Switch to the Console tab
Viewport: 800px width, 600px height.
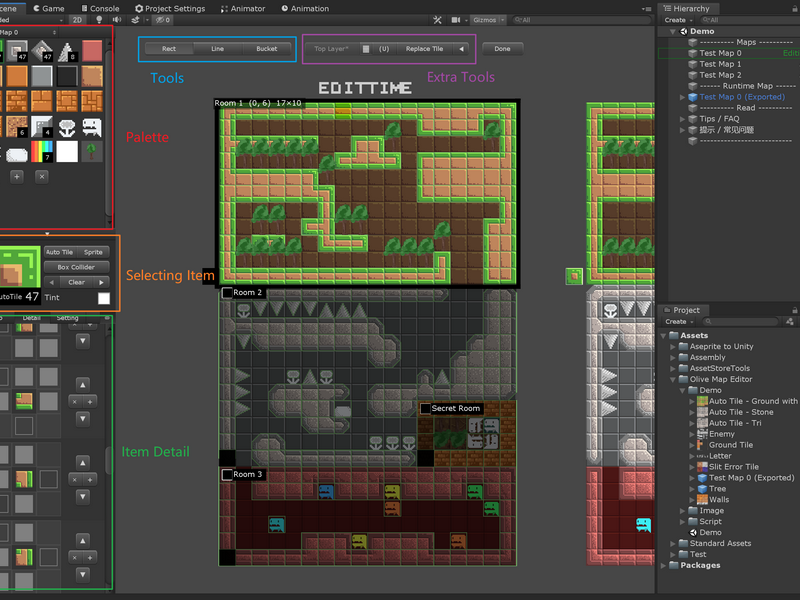[x=100, y=9]
